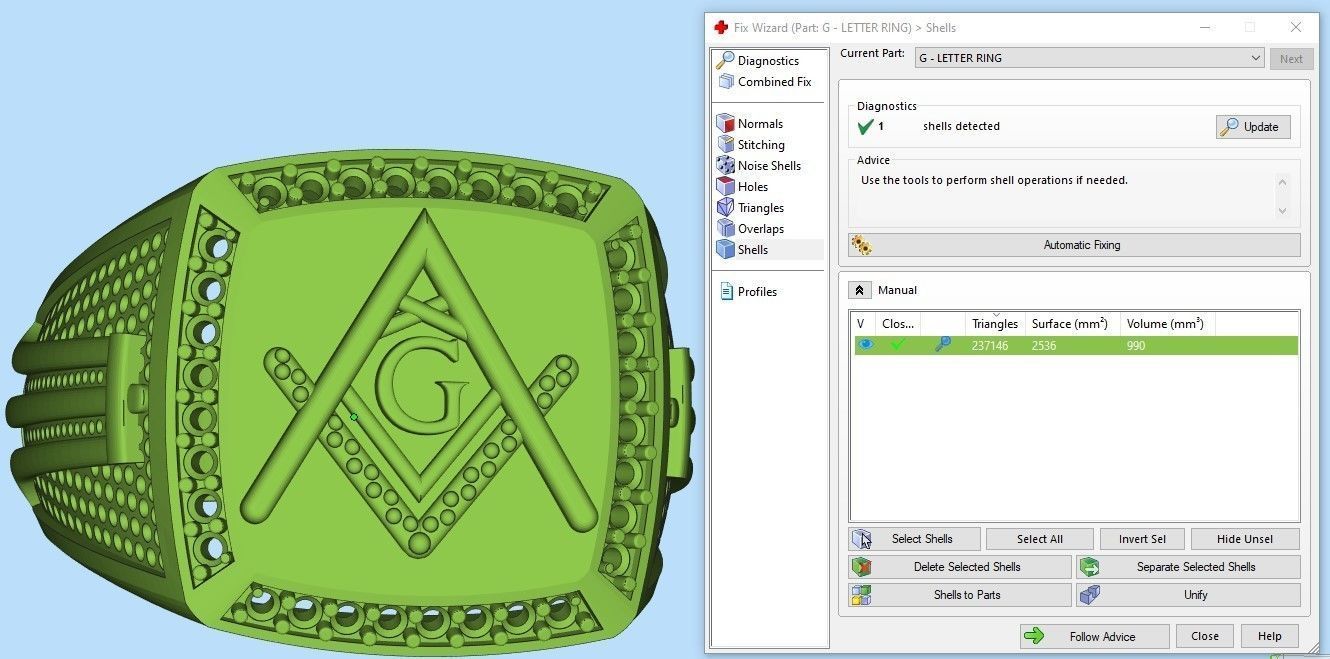Viewport: 1330px width, 659px height.
Task: Click the Update diagnostics button
Action: [x=1253, y=127]
